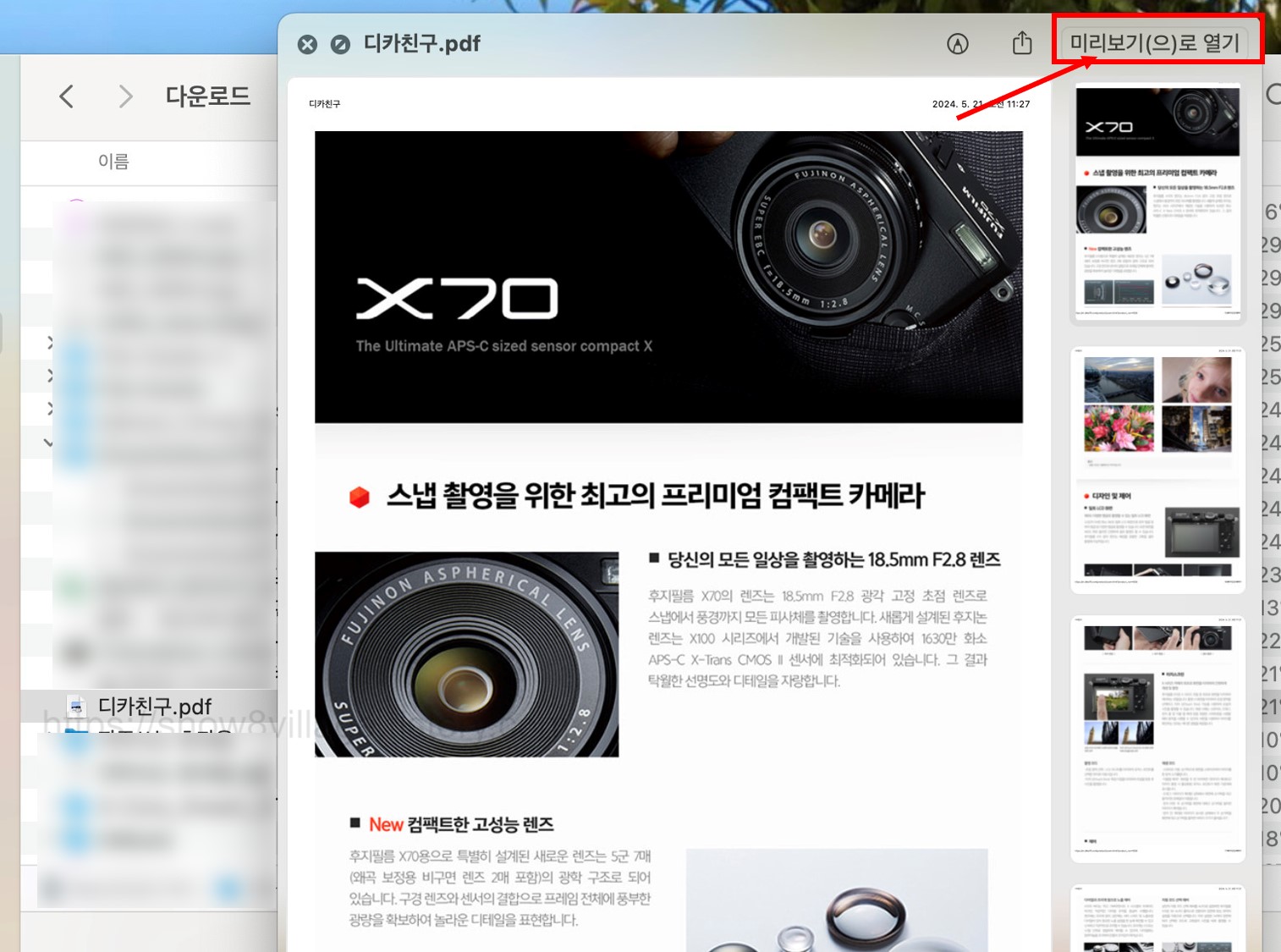This screenshot has width=1281, height=952.
Task: Click the heading 당신의 모든 일상을 촬영하는 18.5mm F2.8 렌즈
Action: pos(833,559)
